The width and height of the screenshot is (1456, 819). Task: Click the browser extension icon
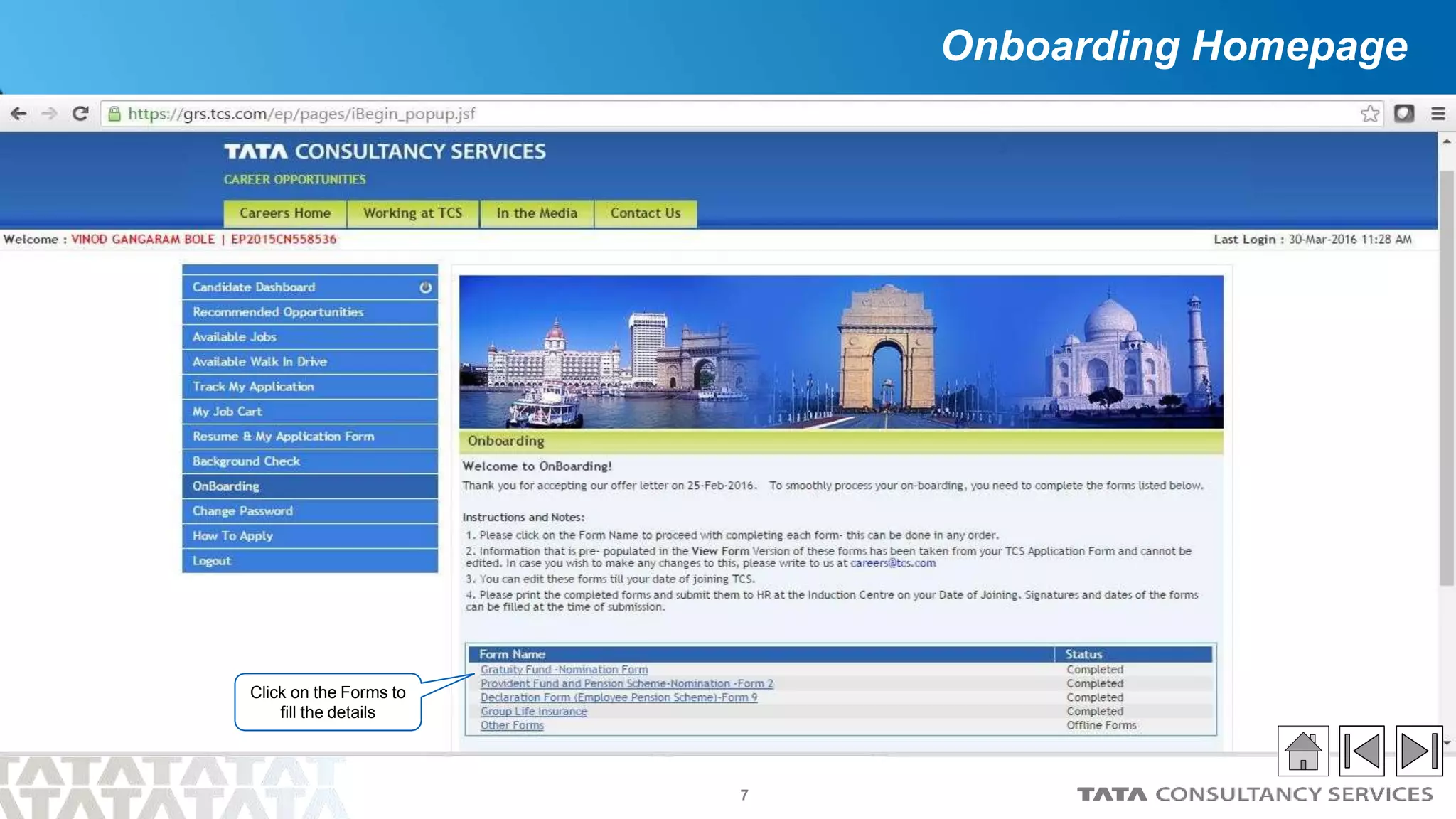(1403, 114)
